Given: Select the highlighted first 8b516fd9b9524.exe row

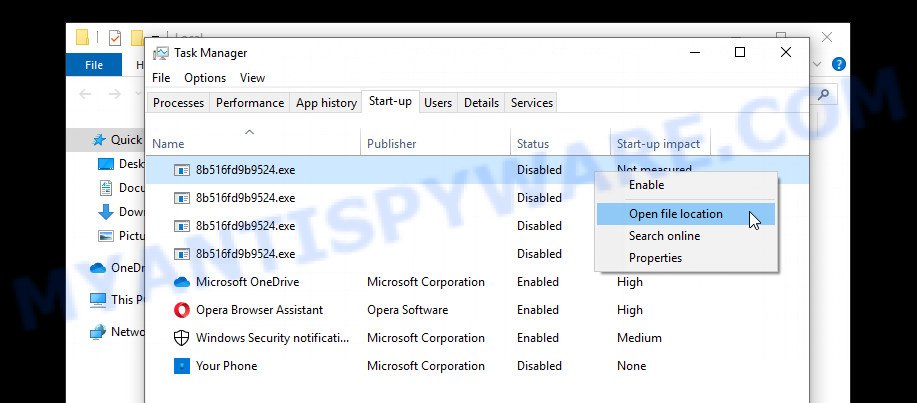Looking at the screenshot, I should click(477, 170).
